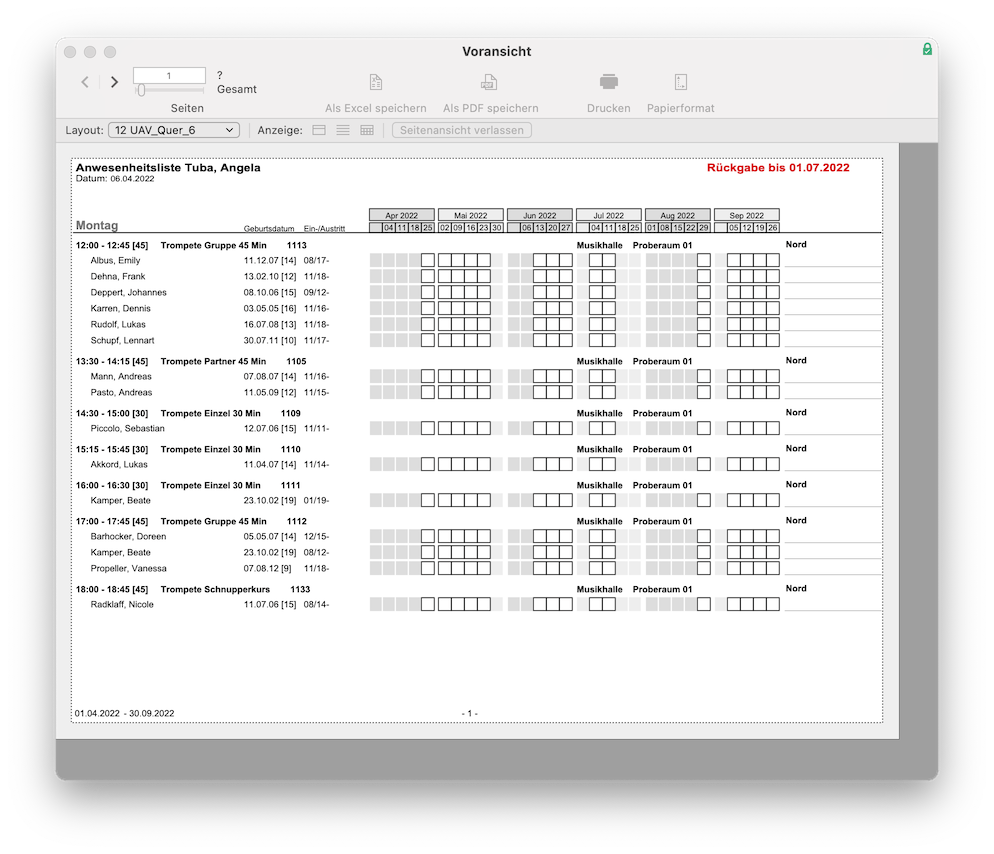
Task: Click the Drucken printer icon
Action: click(609, 82)
